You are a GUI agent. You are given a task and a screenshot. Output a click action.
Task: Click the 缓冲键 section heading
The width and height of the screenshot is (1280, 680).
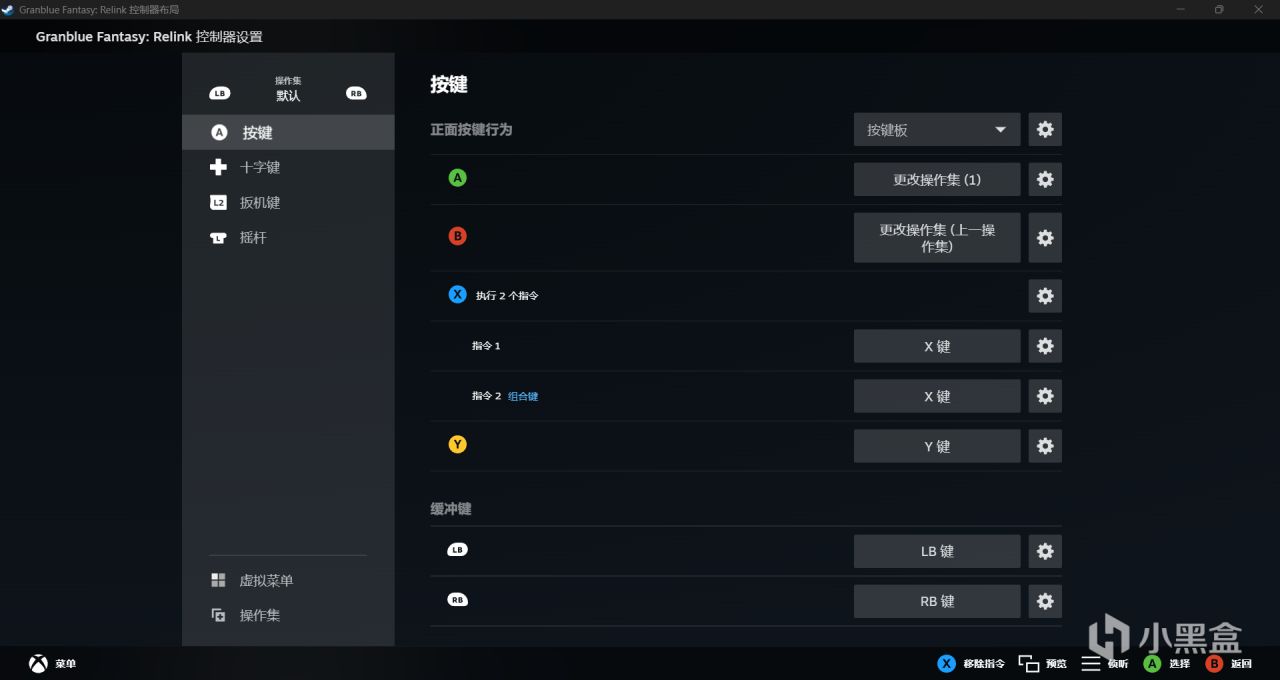[450, 508]
